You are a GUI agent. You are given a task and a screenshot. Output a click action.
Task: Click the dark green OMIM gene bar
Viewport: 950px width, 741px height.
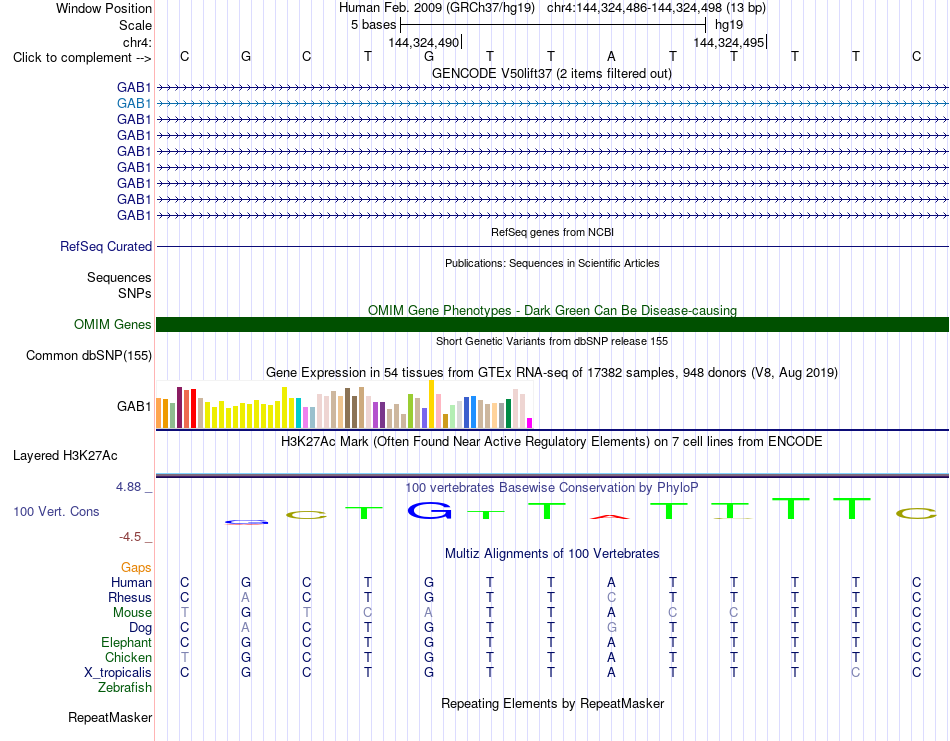552,324
